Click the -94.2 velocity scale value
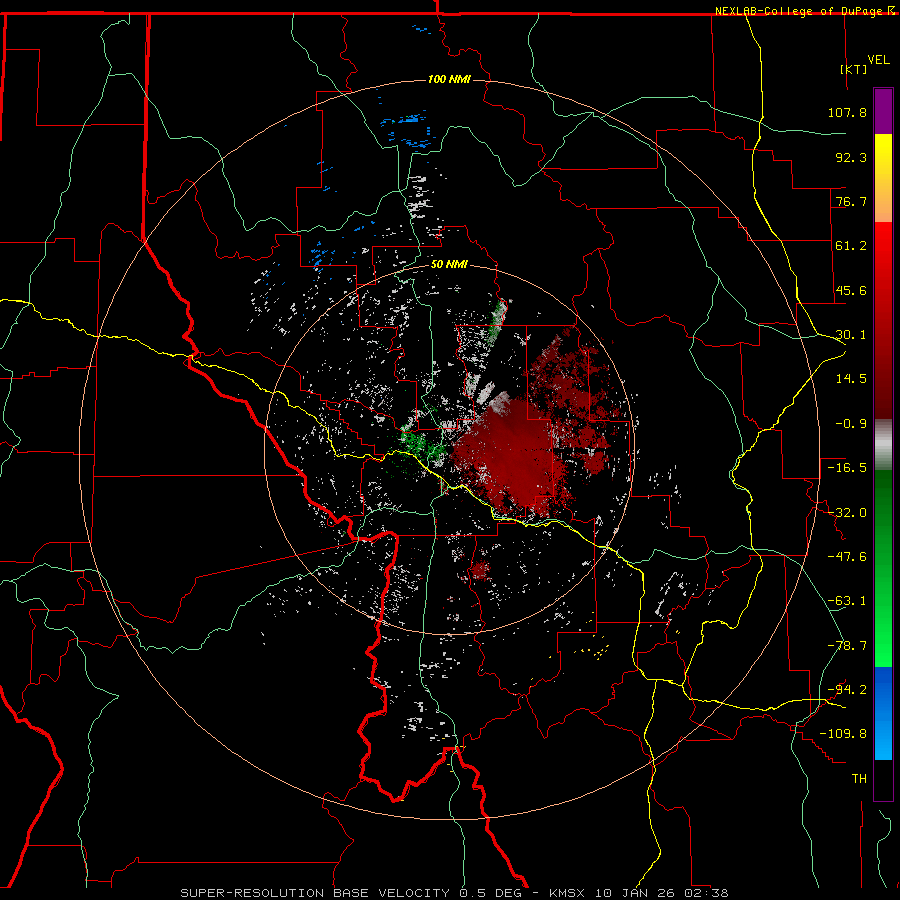 847,690
